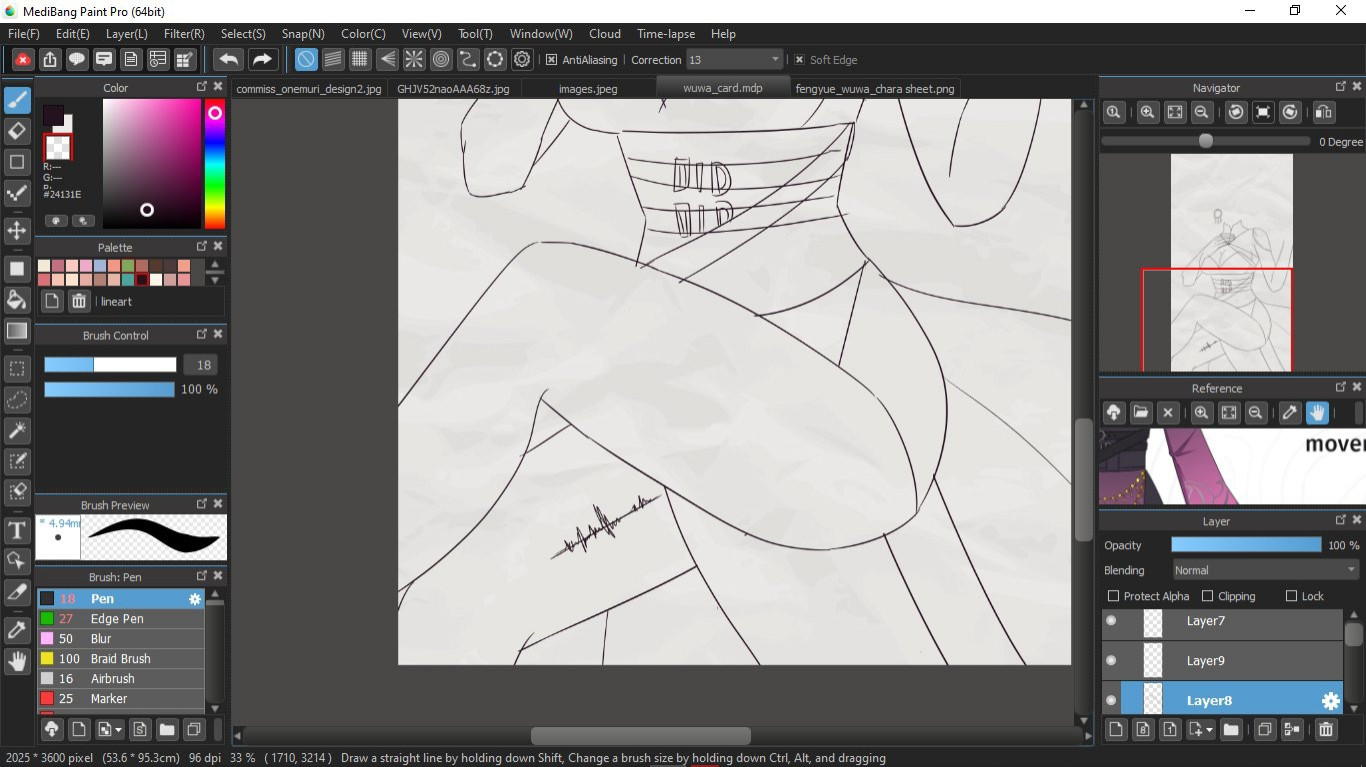Switch to fengyue_wuwa_chara sheet.png tab
1366x767 pixels.
coord(875,89)
